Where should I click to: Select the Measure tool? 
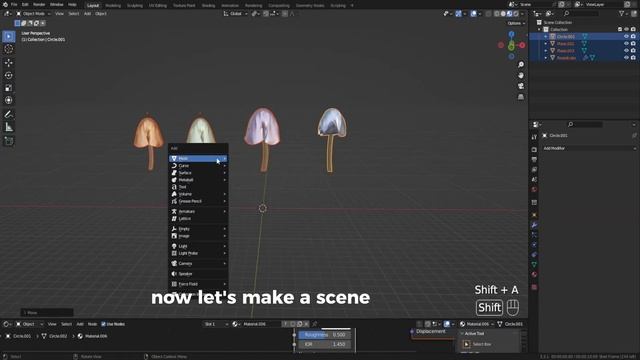(x=9, y=127)
